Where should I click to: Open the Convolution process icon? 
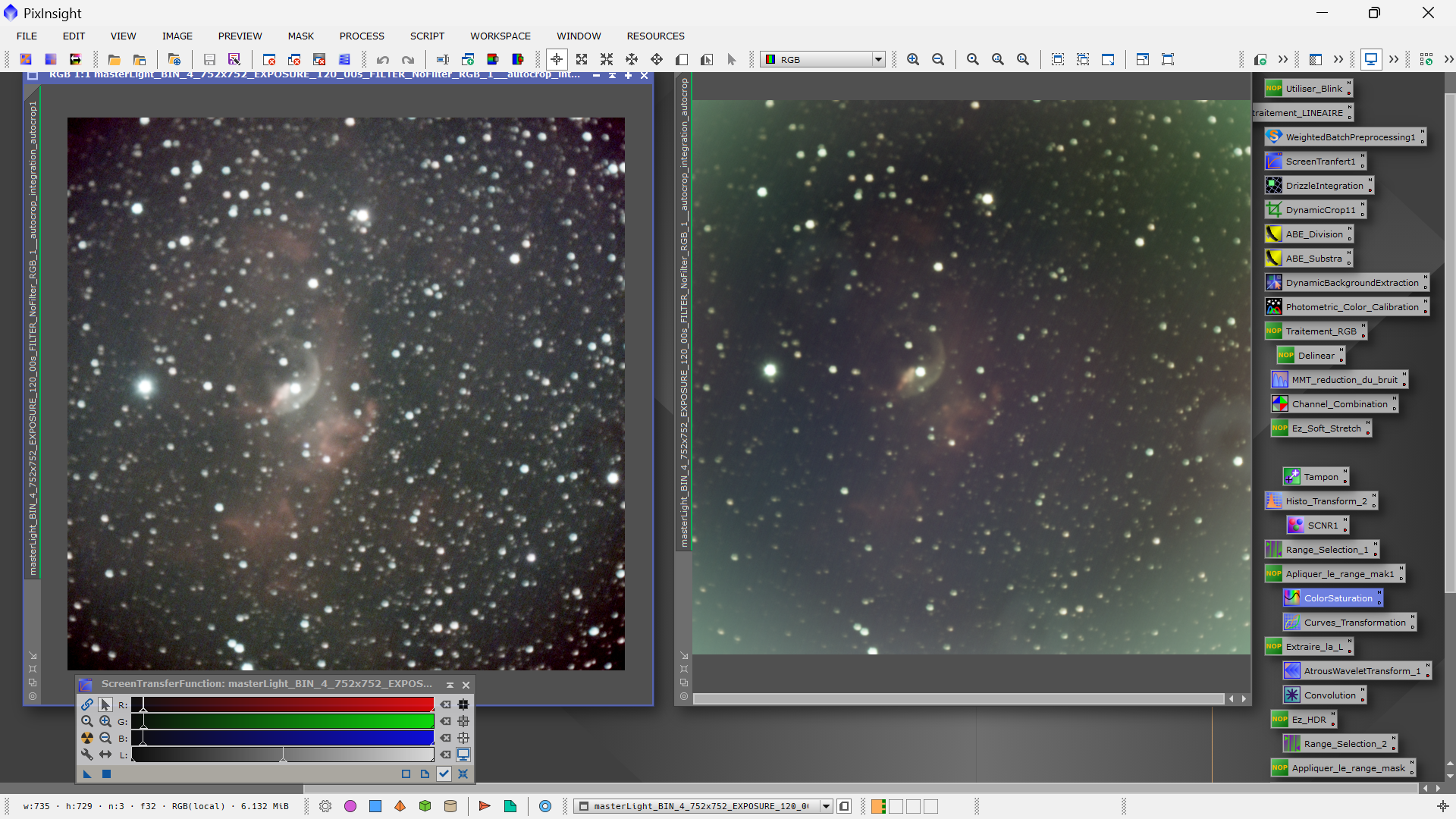[x=1323, y=695]
